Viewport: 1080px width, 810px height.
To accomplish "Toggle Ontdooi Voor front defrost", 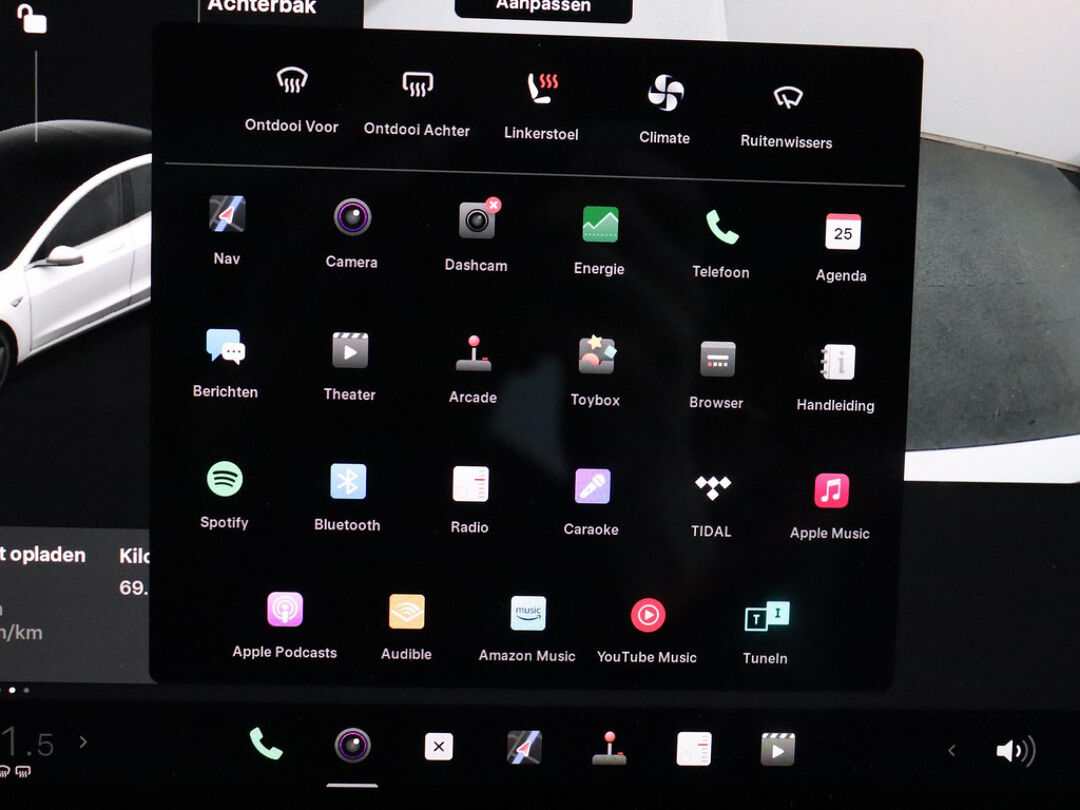I will pyautogui.click(x=292, y=81).
